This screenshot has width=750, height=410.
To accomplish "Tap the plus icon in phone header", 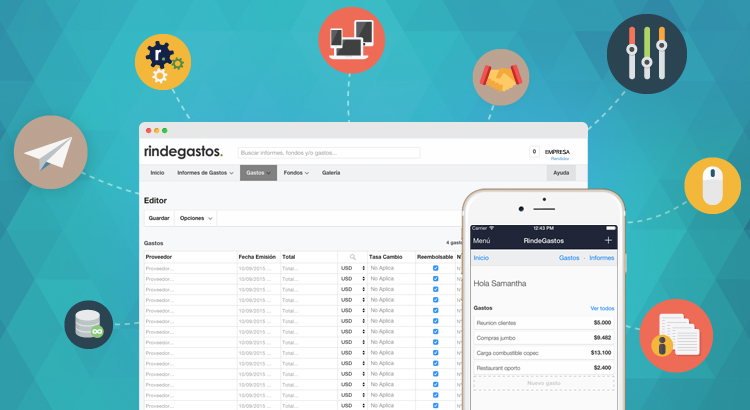I will click(608, 241).
